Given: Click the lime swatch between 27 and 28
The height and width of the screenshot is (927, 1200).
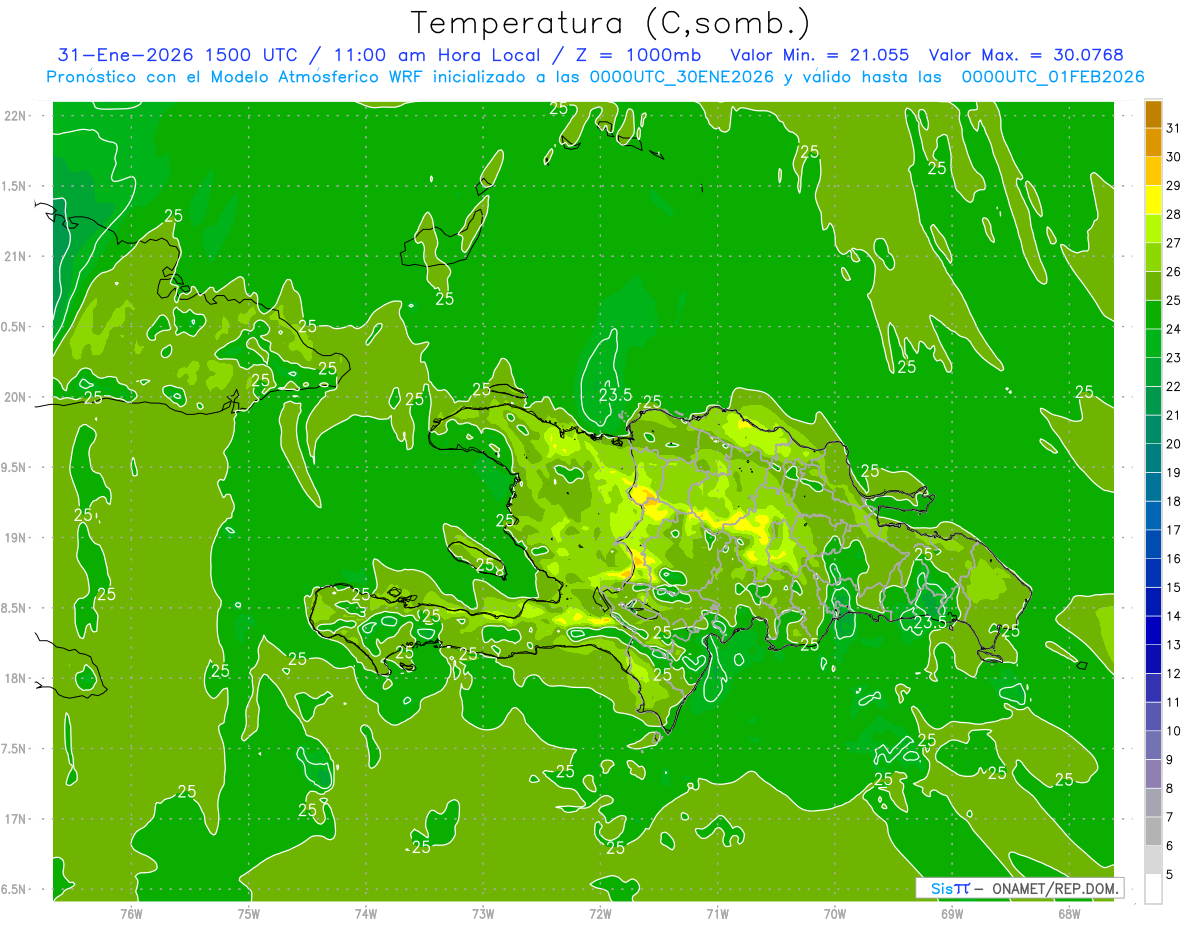Looking at the screenshot, I should (x=1153, y=229).
